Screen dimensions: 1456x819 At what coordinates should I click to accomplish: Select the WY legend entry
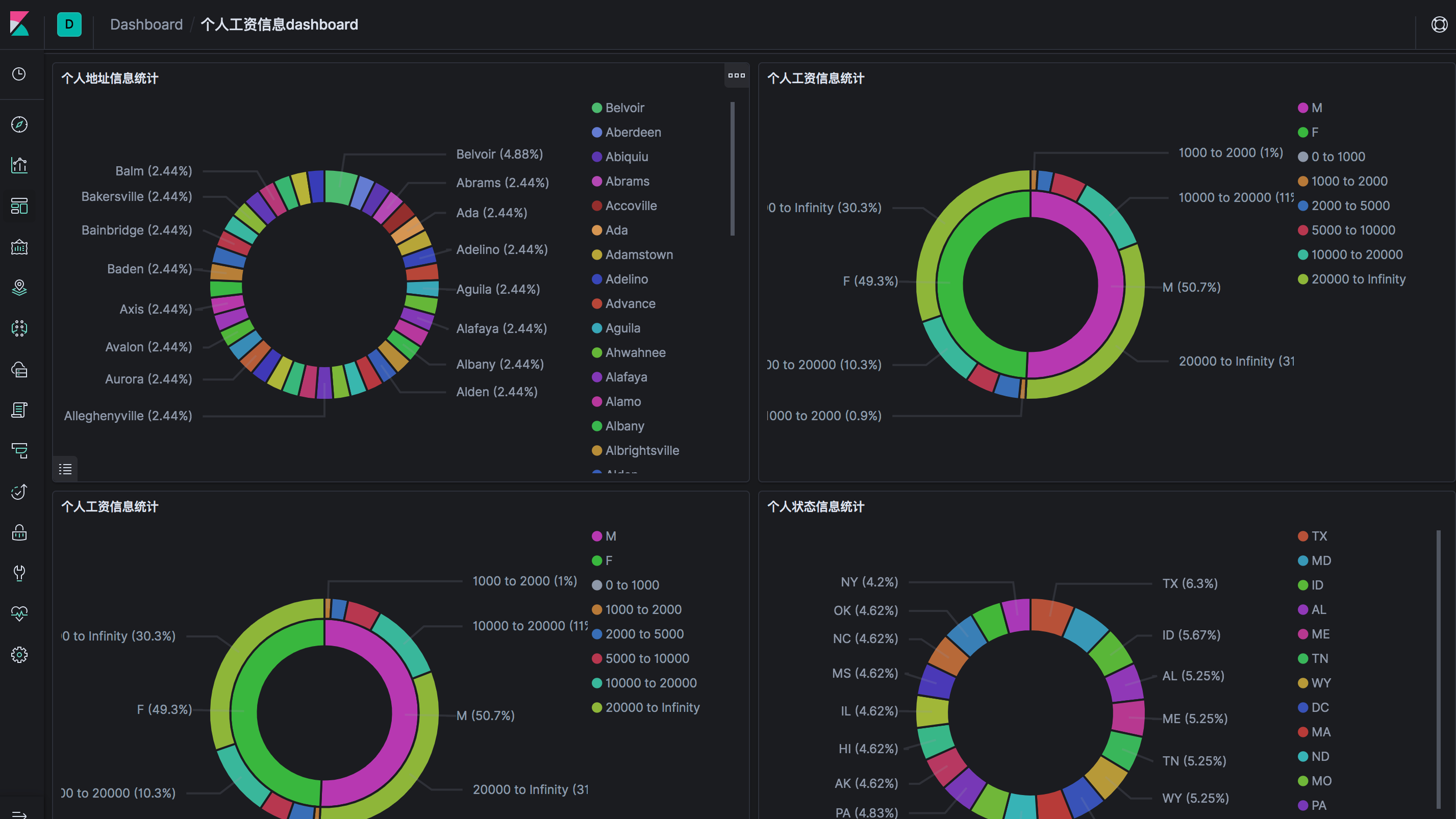[1315, 683]
